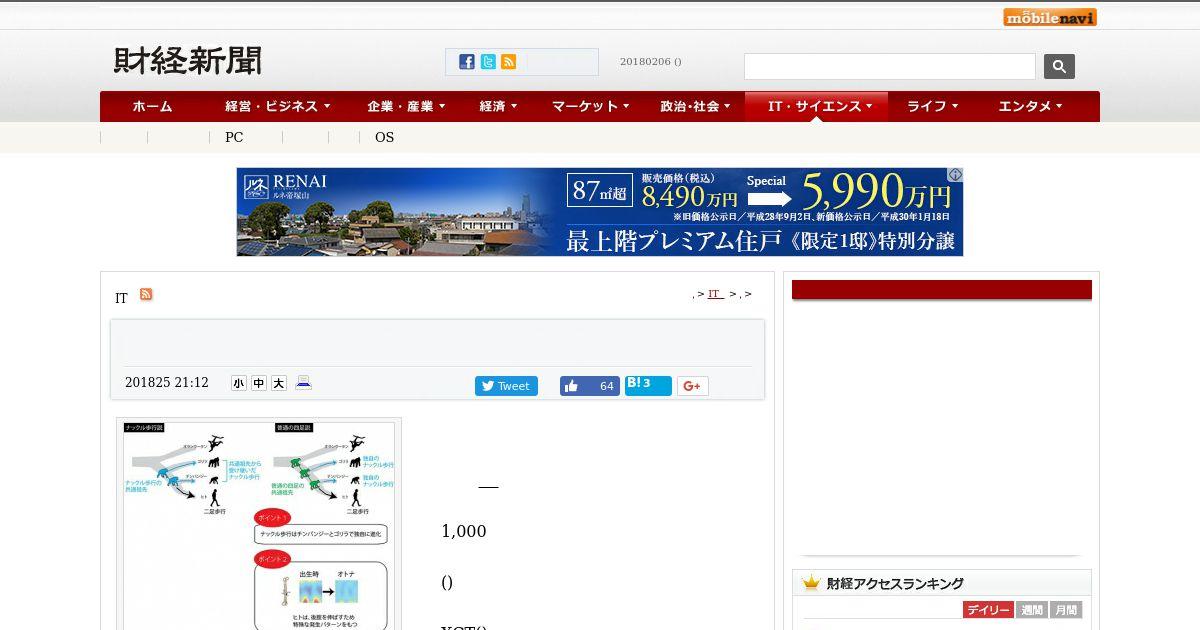
Task: Expand the 政治・社会 dropdown menu
Action: pyautogui.click(x=695, y=106)
